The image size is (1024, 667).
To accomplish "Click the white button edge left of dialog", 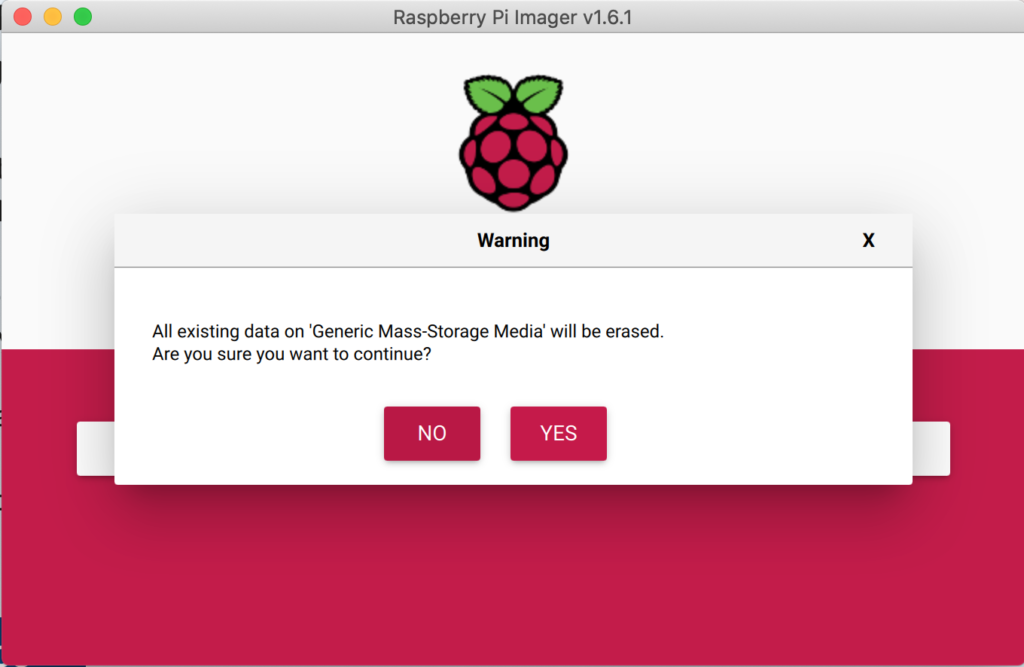I will [x=95, y=448].
